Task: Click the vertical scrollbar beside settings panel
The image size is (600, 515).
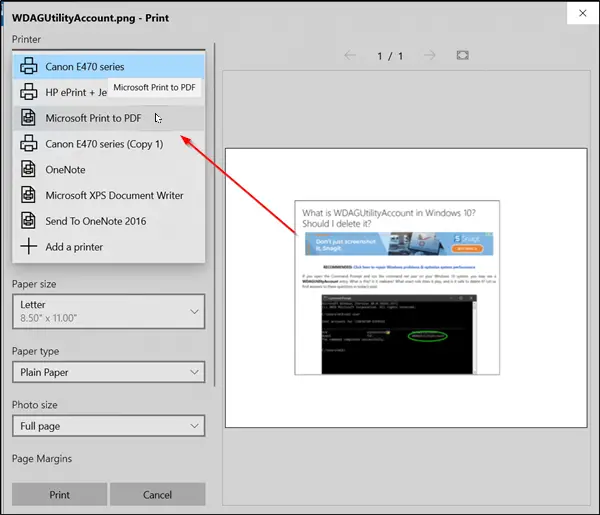Action: 215,214
